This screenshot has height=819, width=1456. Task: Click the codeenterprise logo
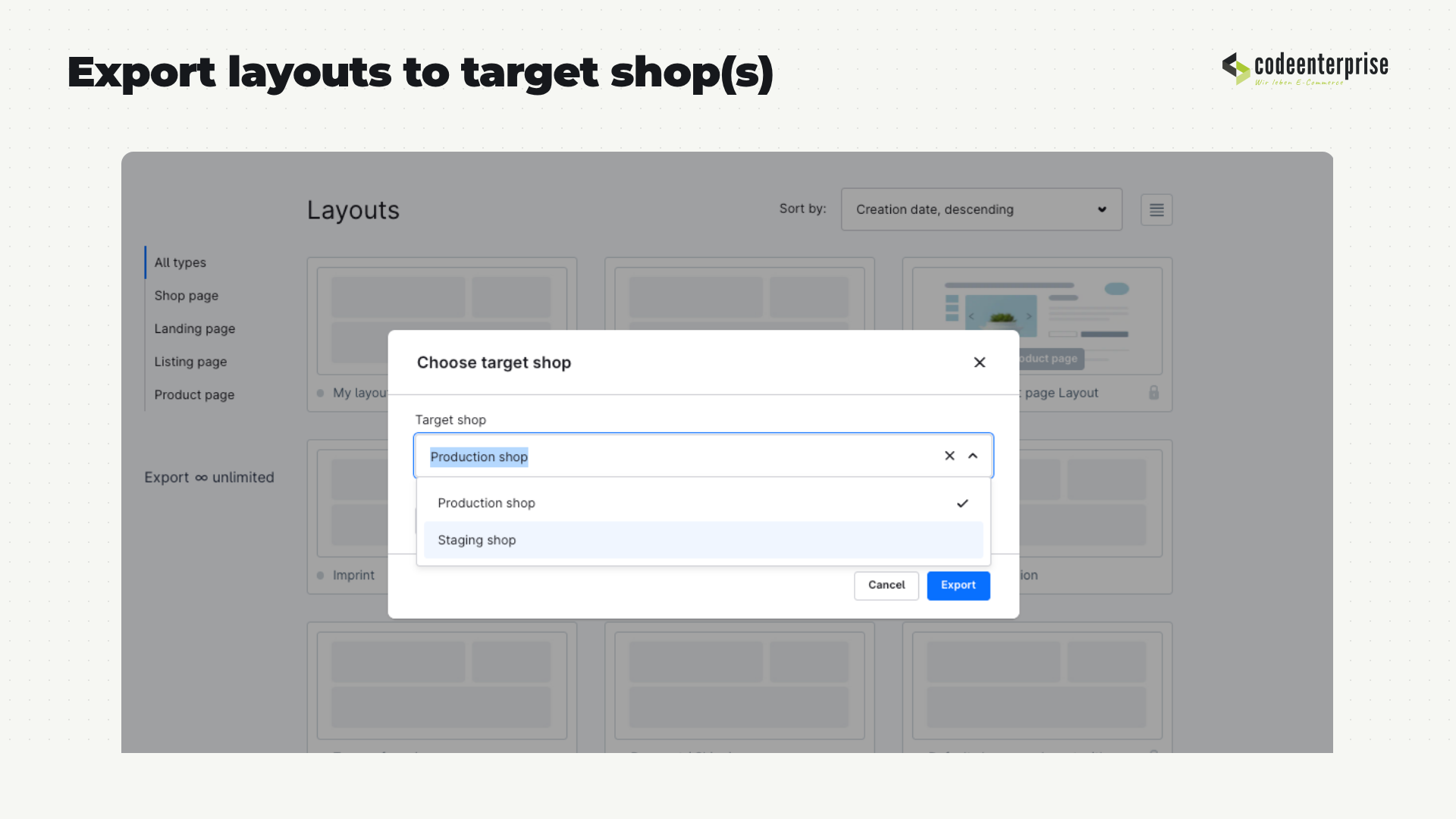[1304, 68]
